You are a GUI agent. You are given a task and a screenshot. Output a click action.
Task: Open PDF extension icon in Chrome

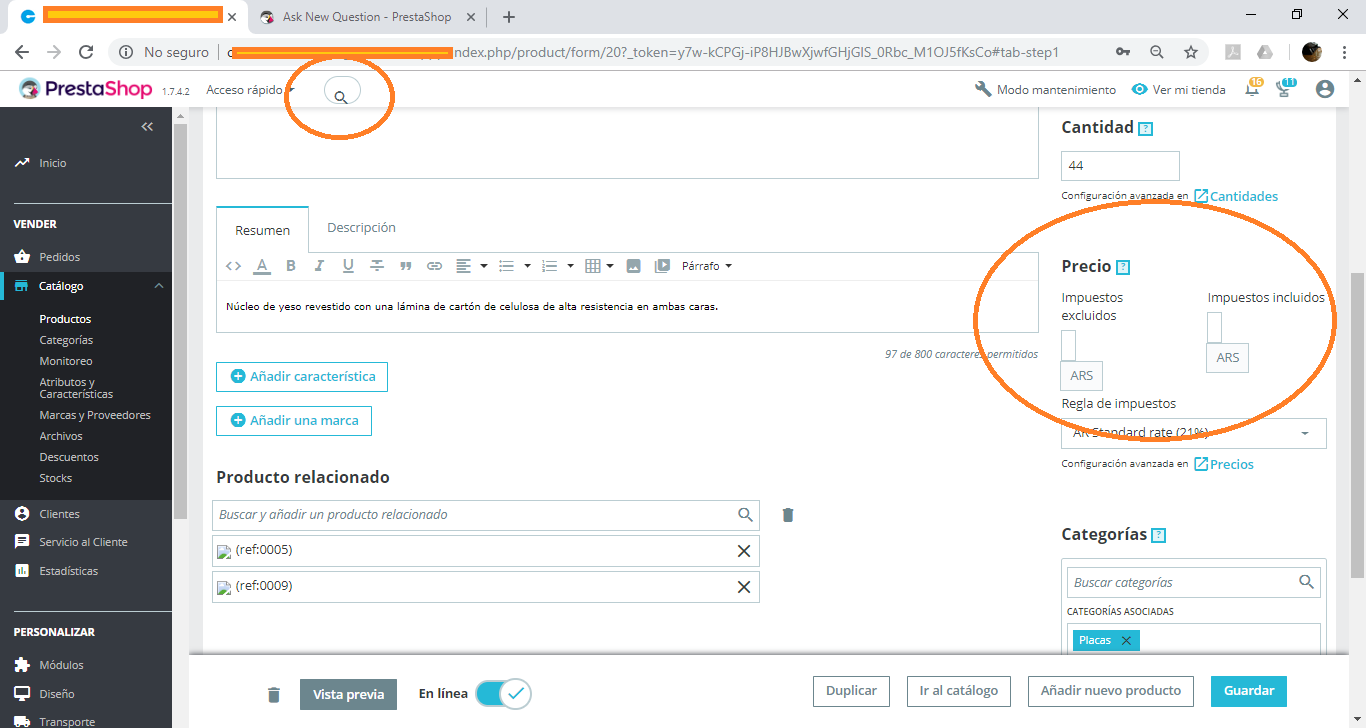1235,52
